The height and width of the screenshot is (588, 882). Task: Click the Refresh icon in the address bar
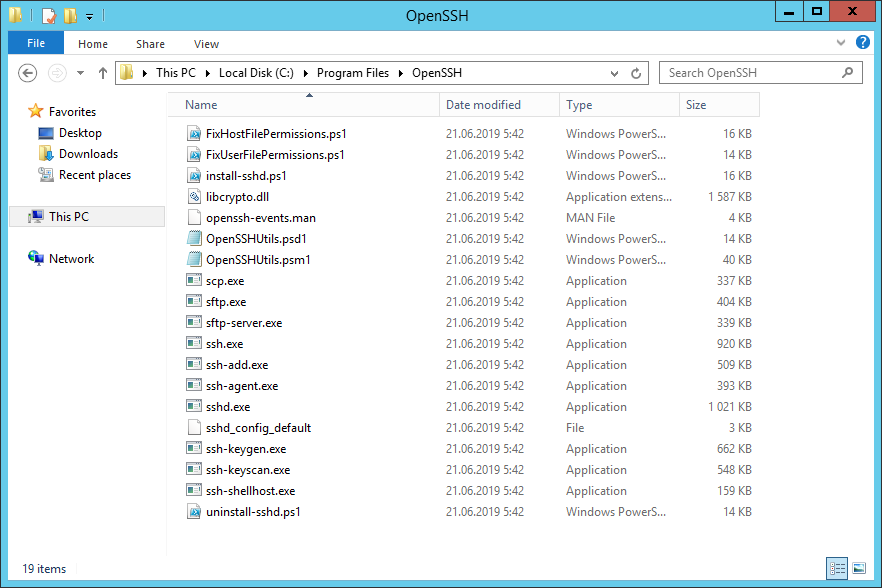pyautogui.click(x=638, y=72)
